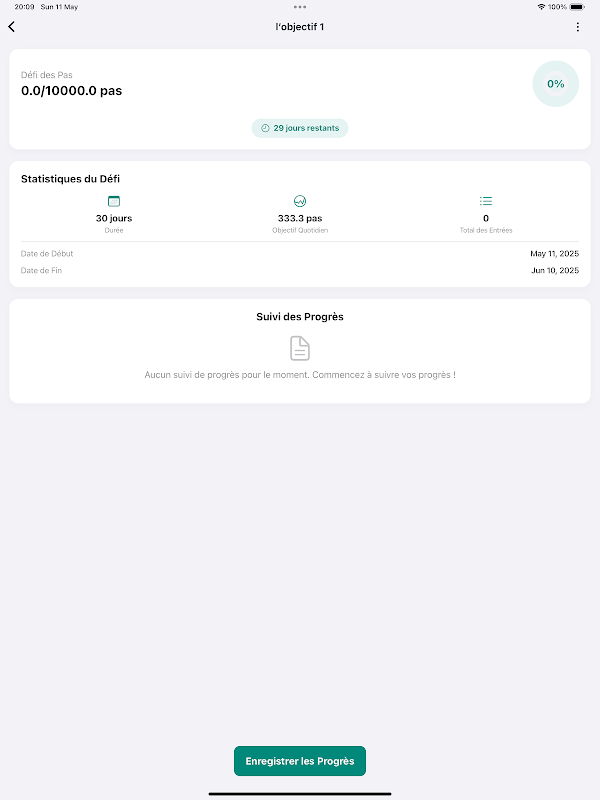The height and width of the screenshot is (800, 600).
Task: Tap the back arrow icon
Action: click(x=11, y=27)
